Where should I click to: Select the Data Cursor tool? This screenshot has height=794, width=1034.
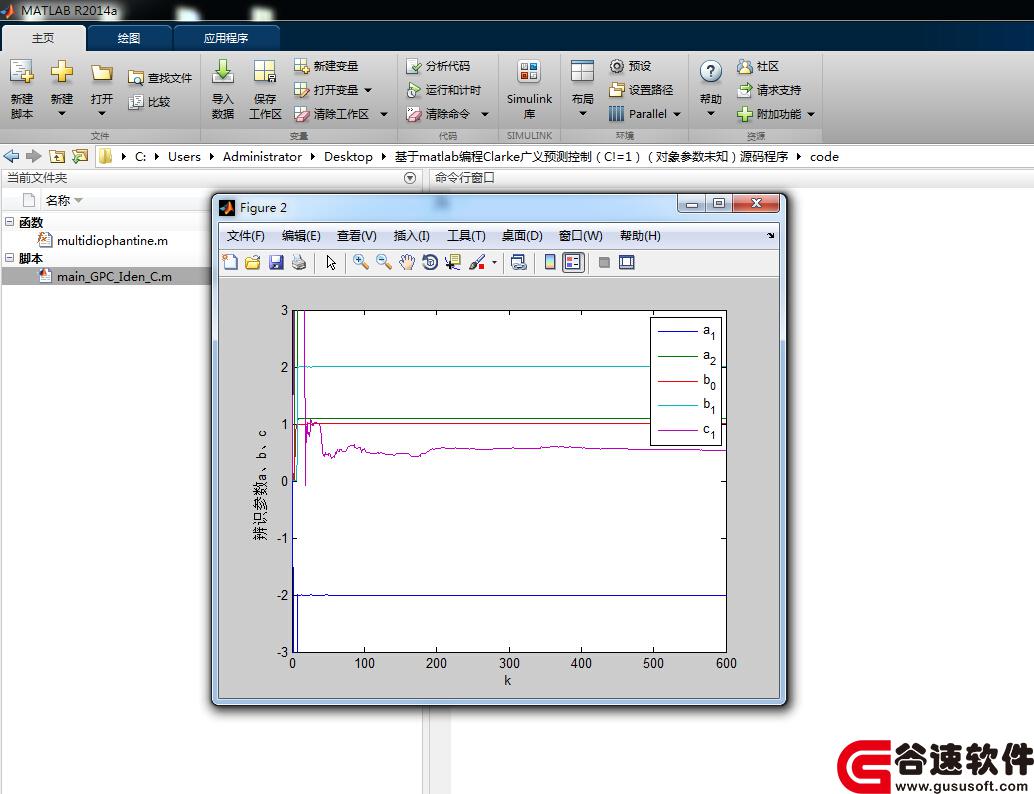(453, 262)
